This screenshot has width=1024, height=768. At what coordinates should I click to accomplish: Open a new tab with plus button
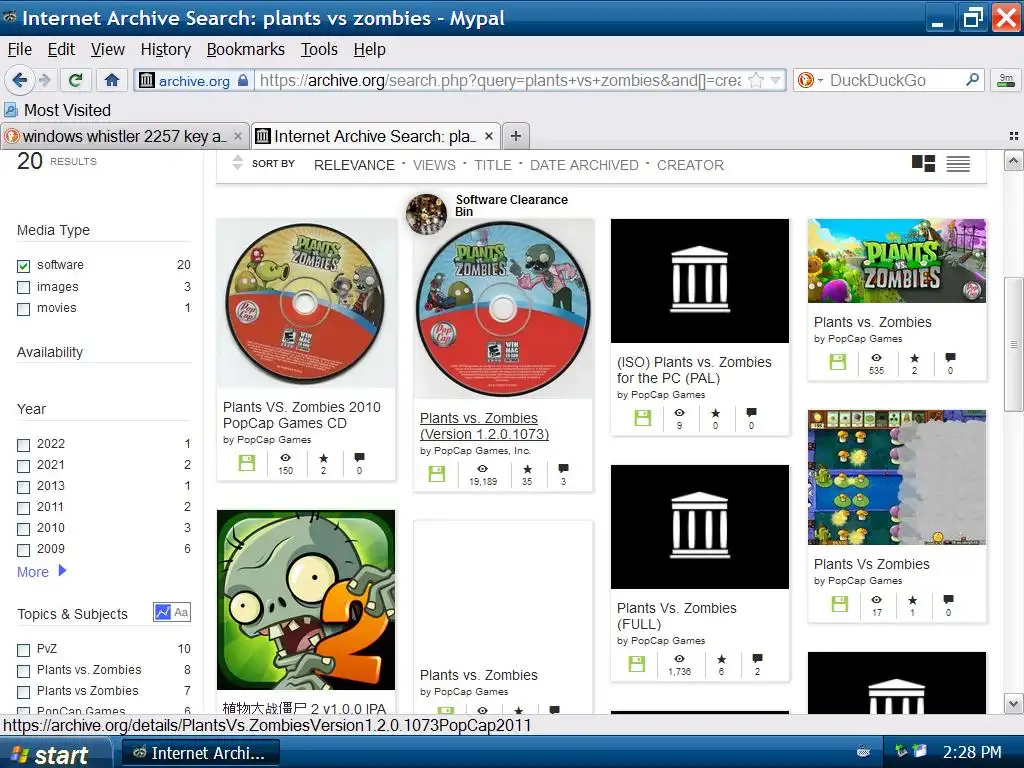point(516,136)
